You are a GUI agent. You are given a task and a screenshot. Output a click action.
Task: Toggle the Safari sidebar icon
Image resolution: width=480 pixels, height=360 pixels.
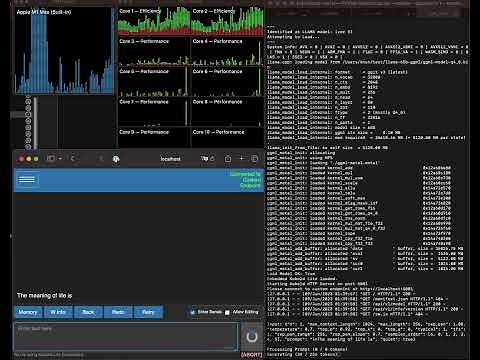coord(51,159)
